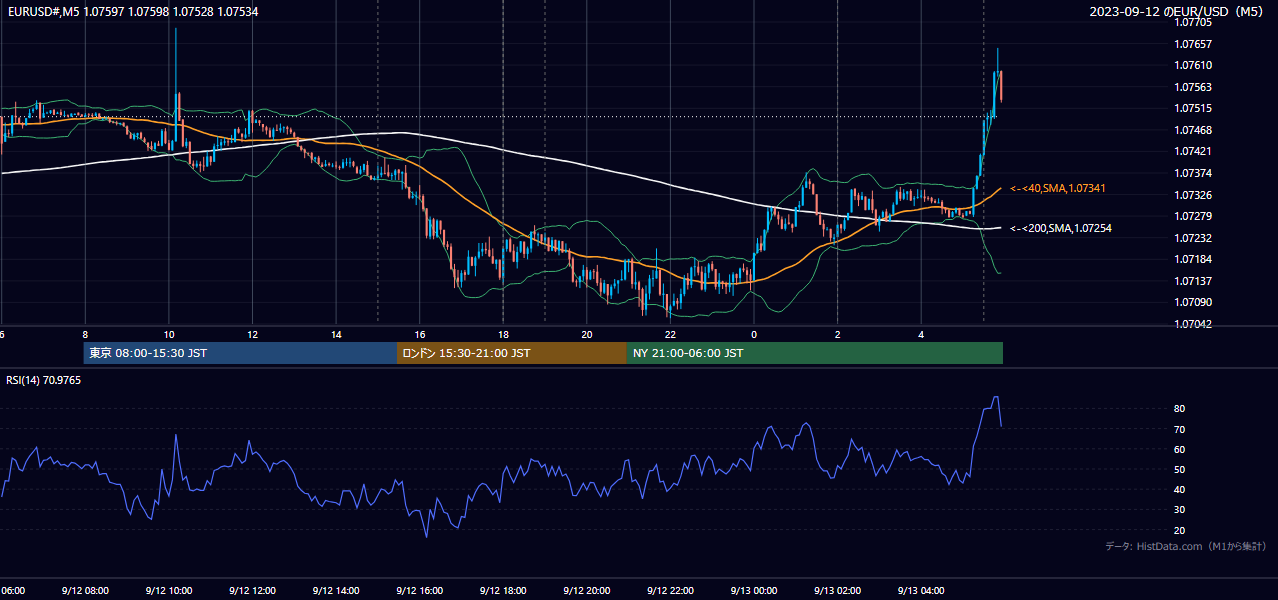
Task: Click price axis value 1.07232
Action: click(1194, 238)
